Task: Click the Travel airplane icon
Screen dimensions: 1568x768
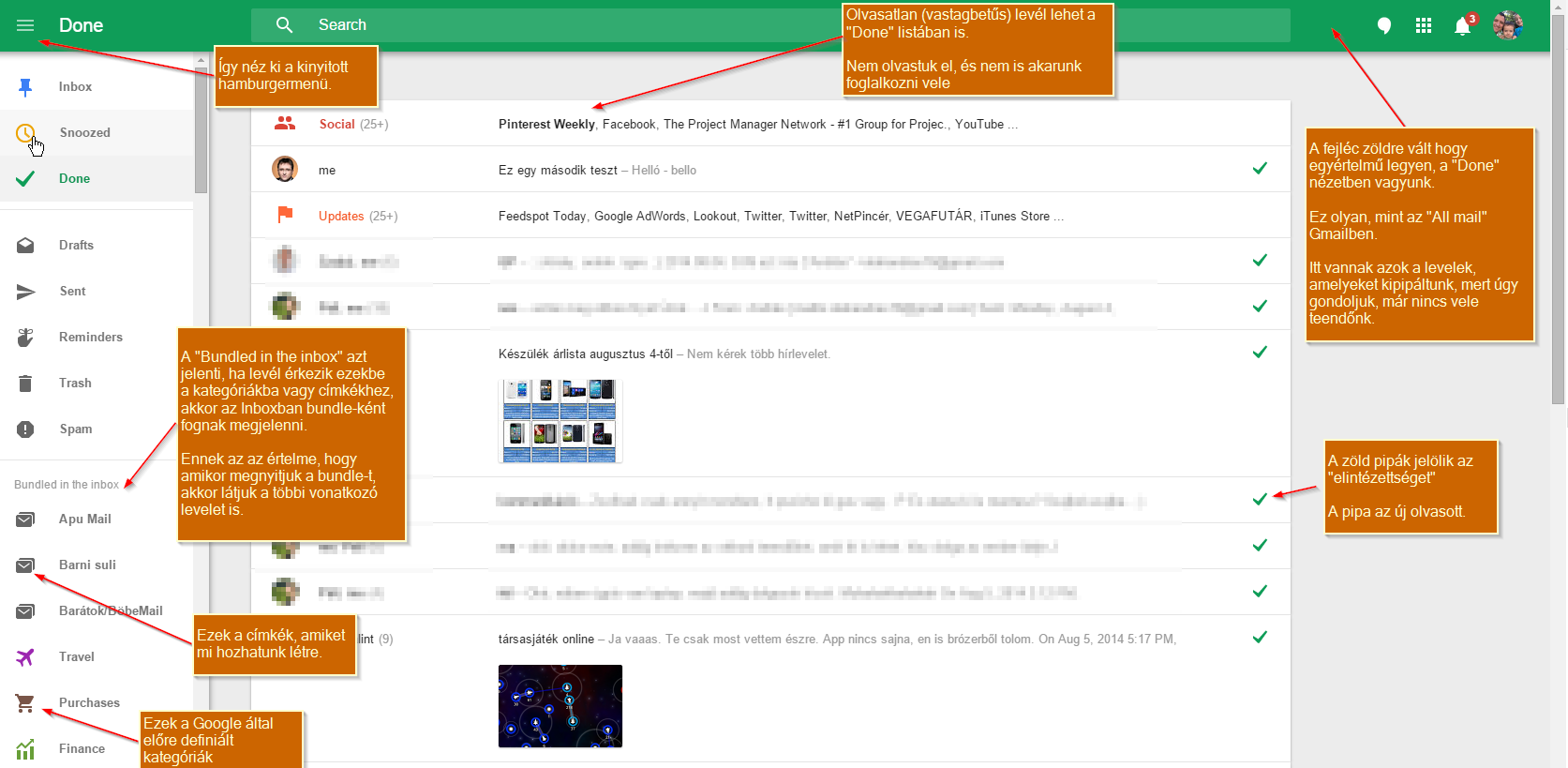Action: [25, 657]
